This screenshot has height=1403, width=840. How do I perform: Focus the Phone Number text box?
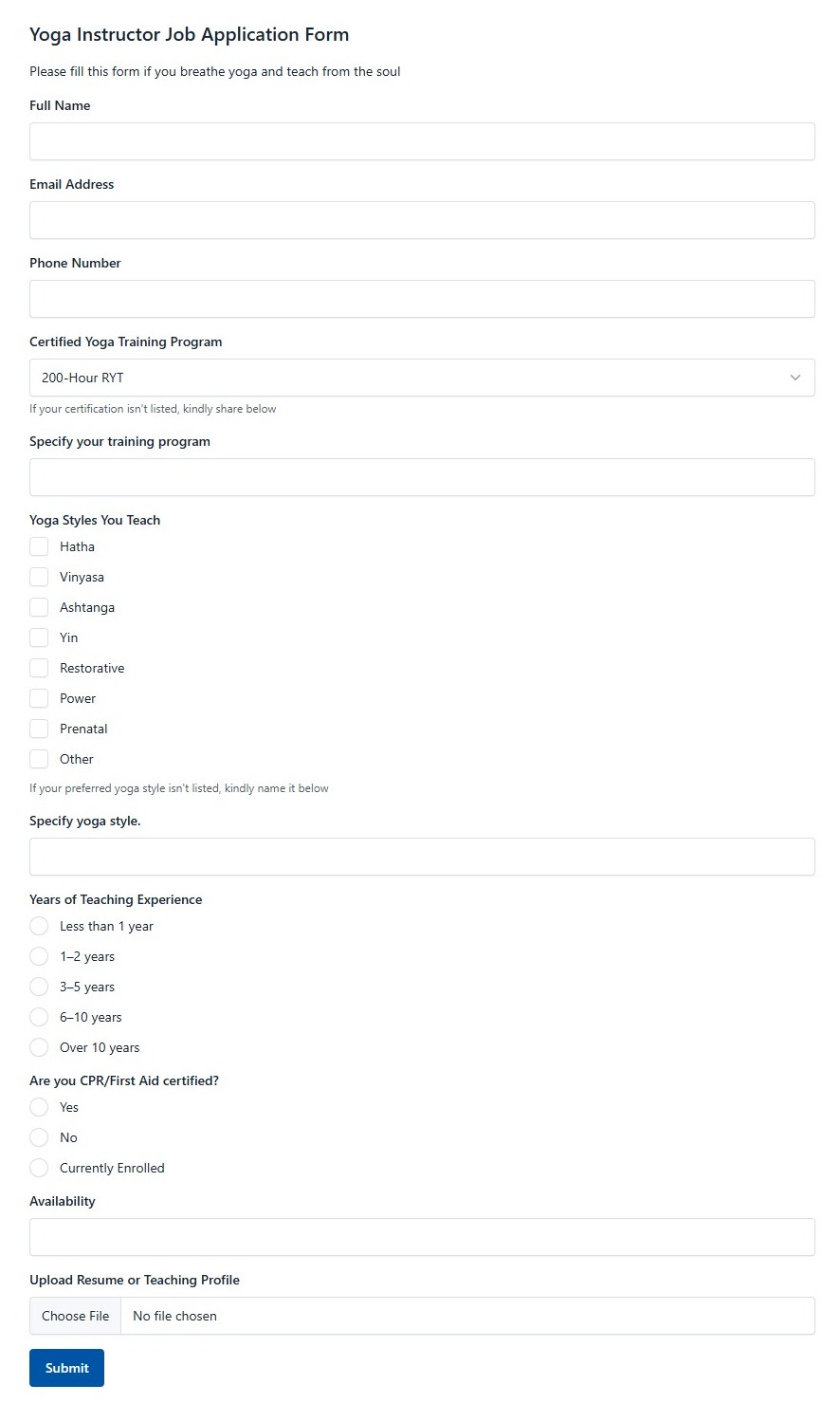click(422, 299)
